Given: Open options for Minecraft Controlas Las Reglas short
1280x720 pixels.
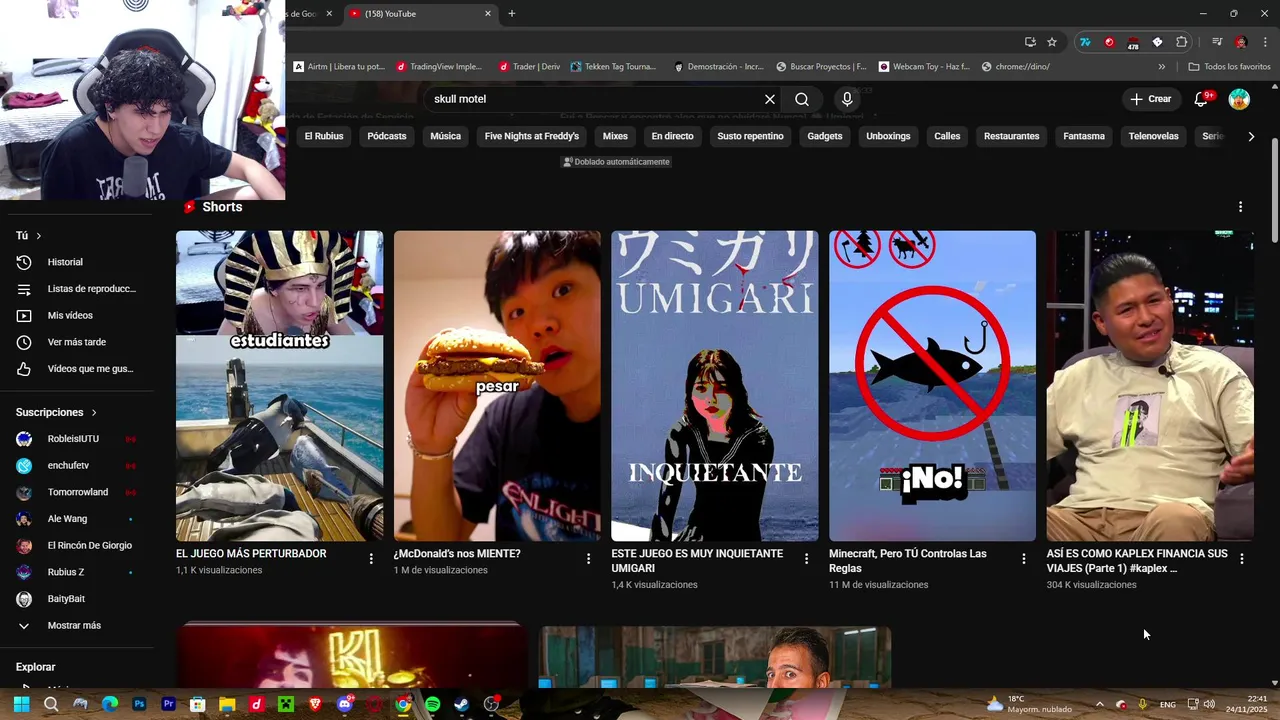Looking at the screenshot, I should (x=1023, y=559).
